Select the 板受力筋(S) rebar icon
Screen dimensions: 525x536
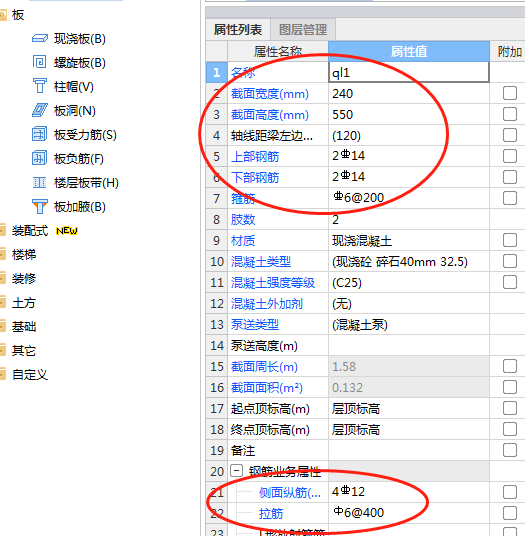40,134
